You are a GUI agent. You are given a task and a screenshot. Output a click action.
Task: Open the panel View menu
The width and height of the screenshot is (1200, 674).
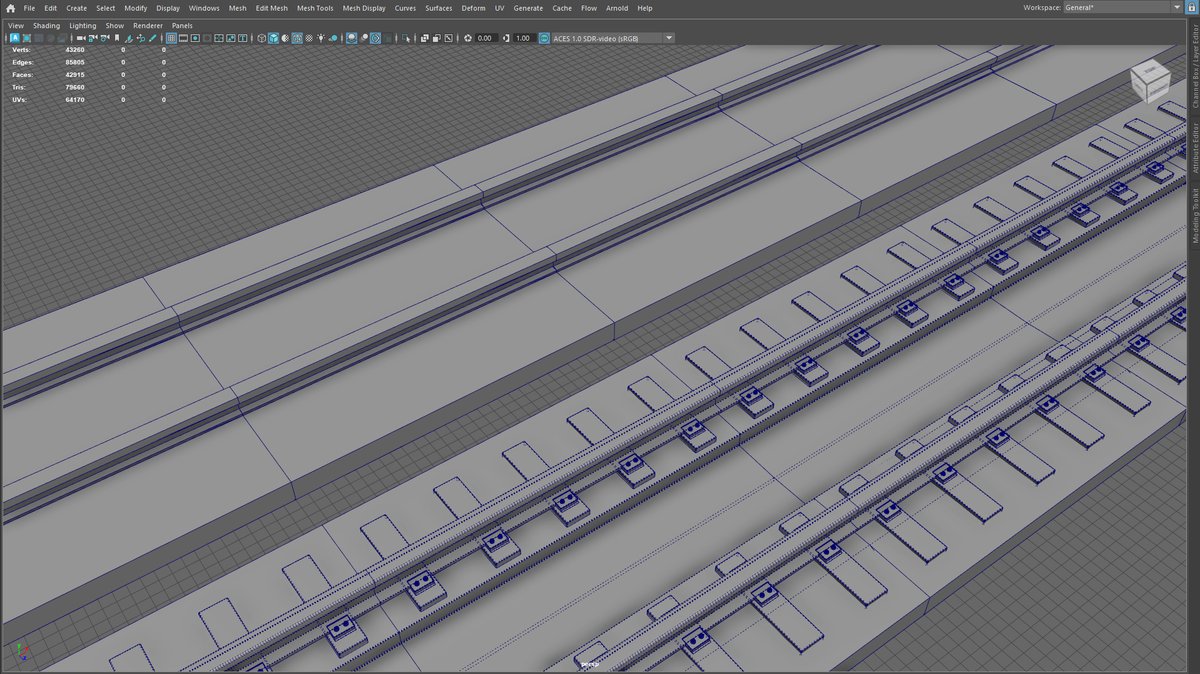(16, 26)
